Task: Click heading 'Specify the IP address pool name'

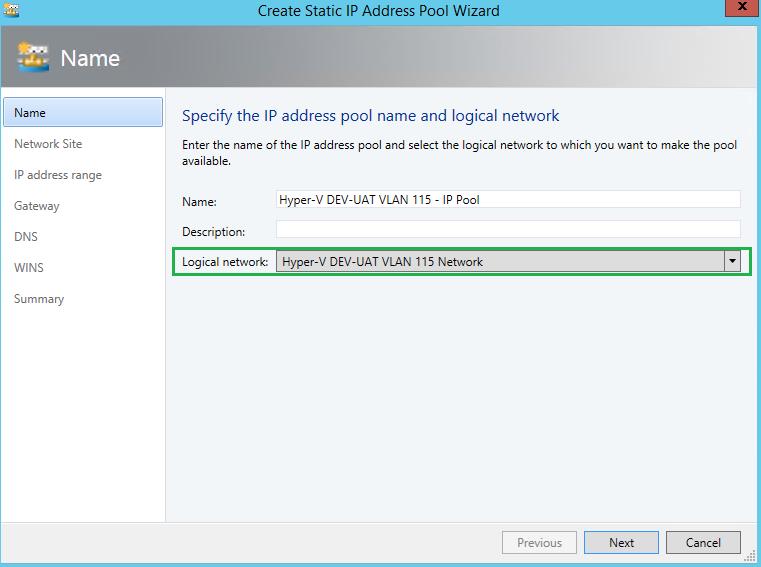Action: pyautogui.click(x=370, y=116)
